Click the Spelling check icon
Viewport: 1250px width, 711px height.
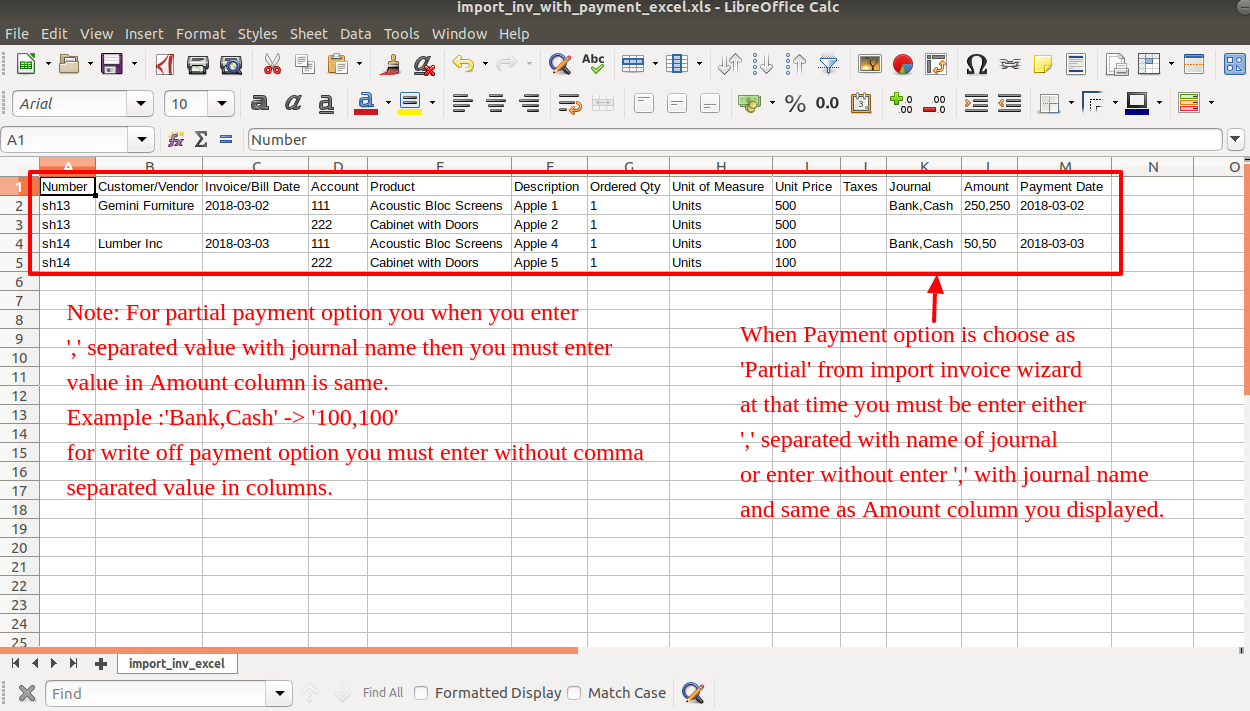click(593, 65)
